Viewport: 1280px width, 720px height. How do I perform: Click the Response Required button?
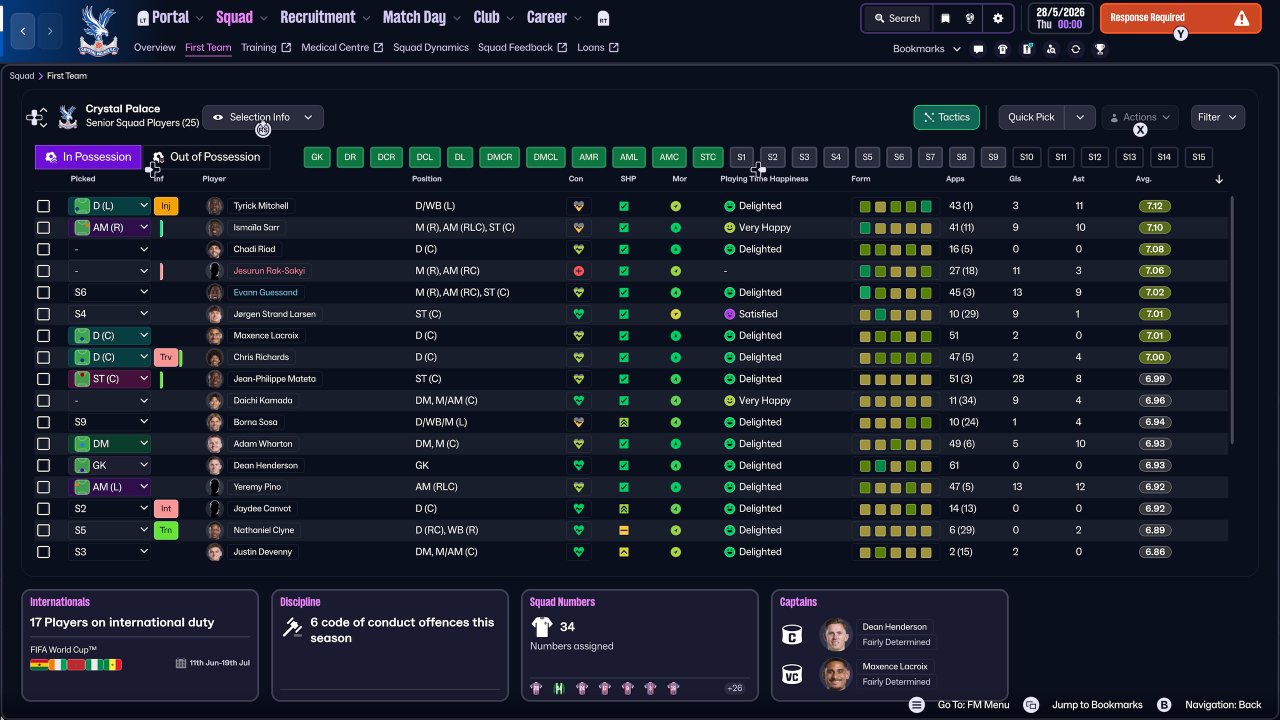click(1179, 18)
